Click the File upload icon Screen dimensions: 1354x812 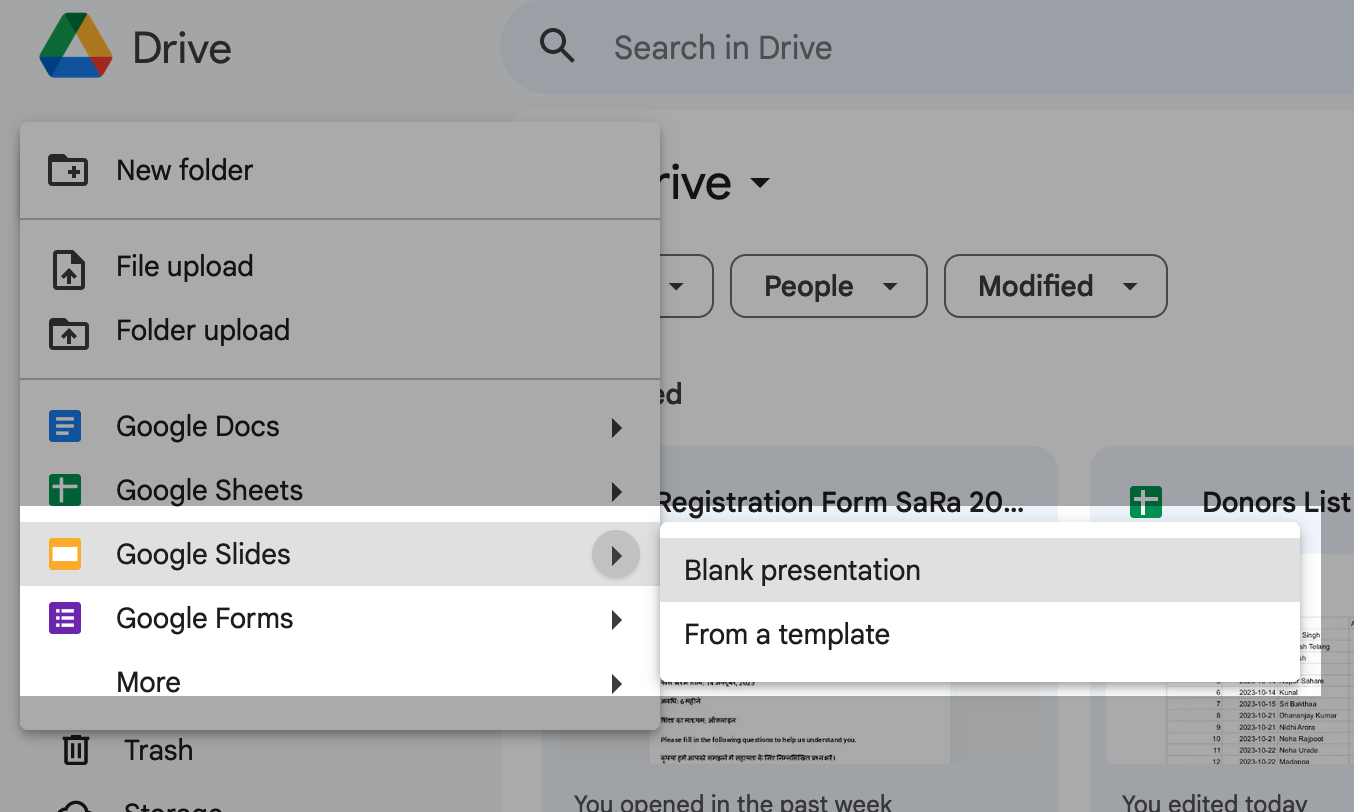(68, 267)
